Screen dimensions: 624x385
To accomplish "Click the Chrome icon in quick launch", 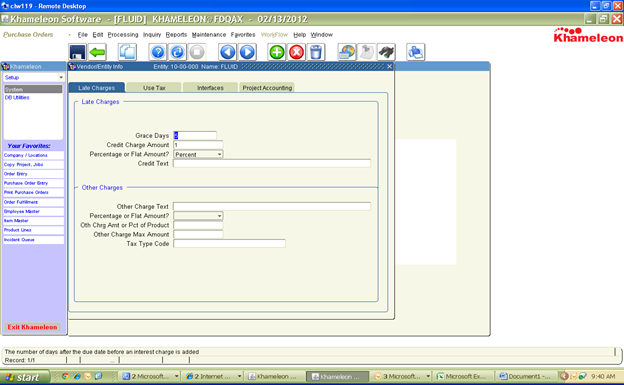I will (65, 376).
